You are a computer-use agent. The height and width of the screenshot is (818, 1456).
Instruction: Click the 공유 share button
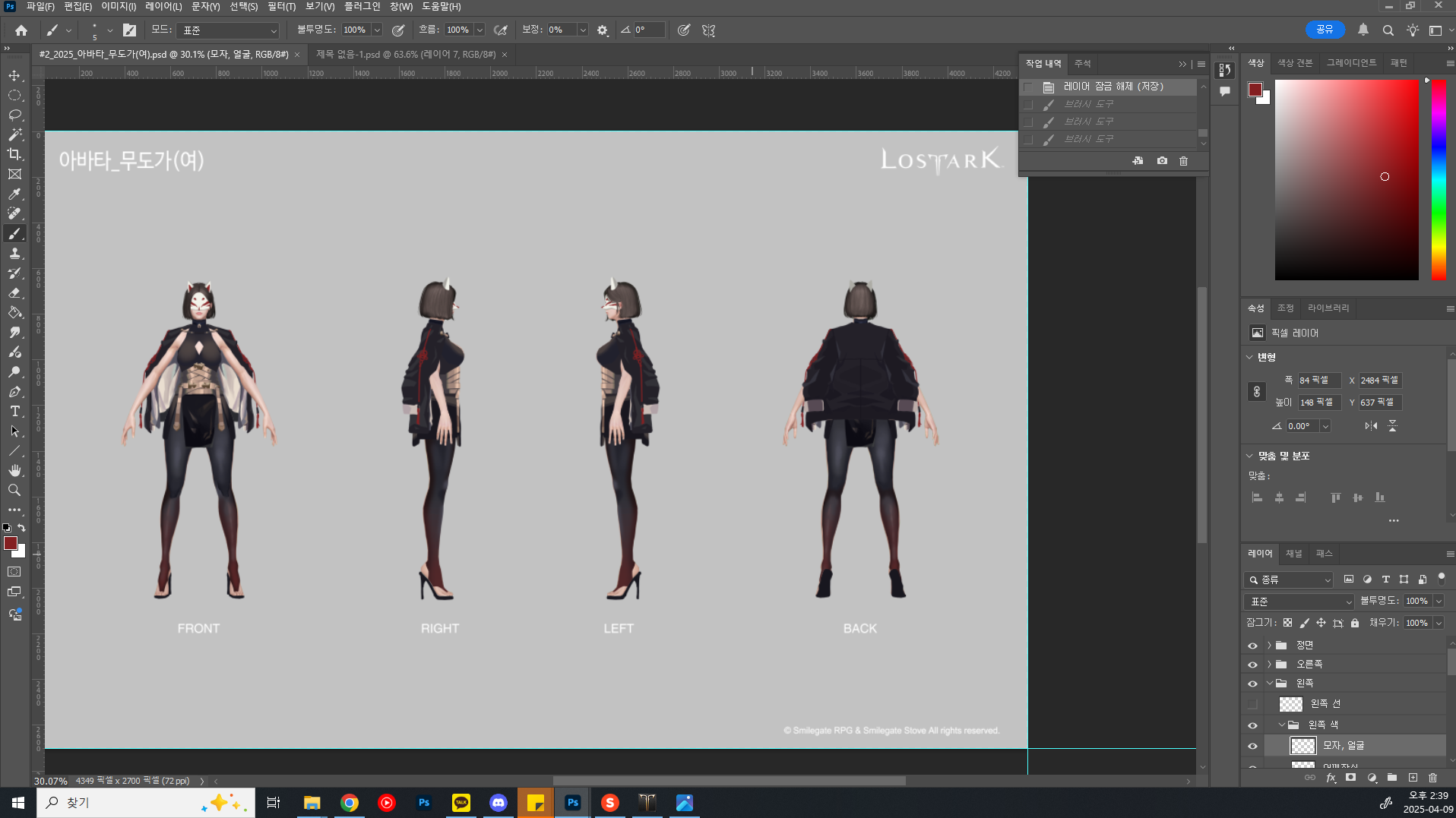[1325, 30]
